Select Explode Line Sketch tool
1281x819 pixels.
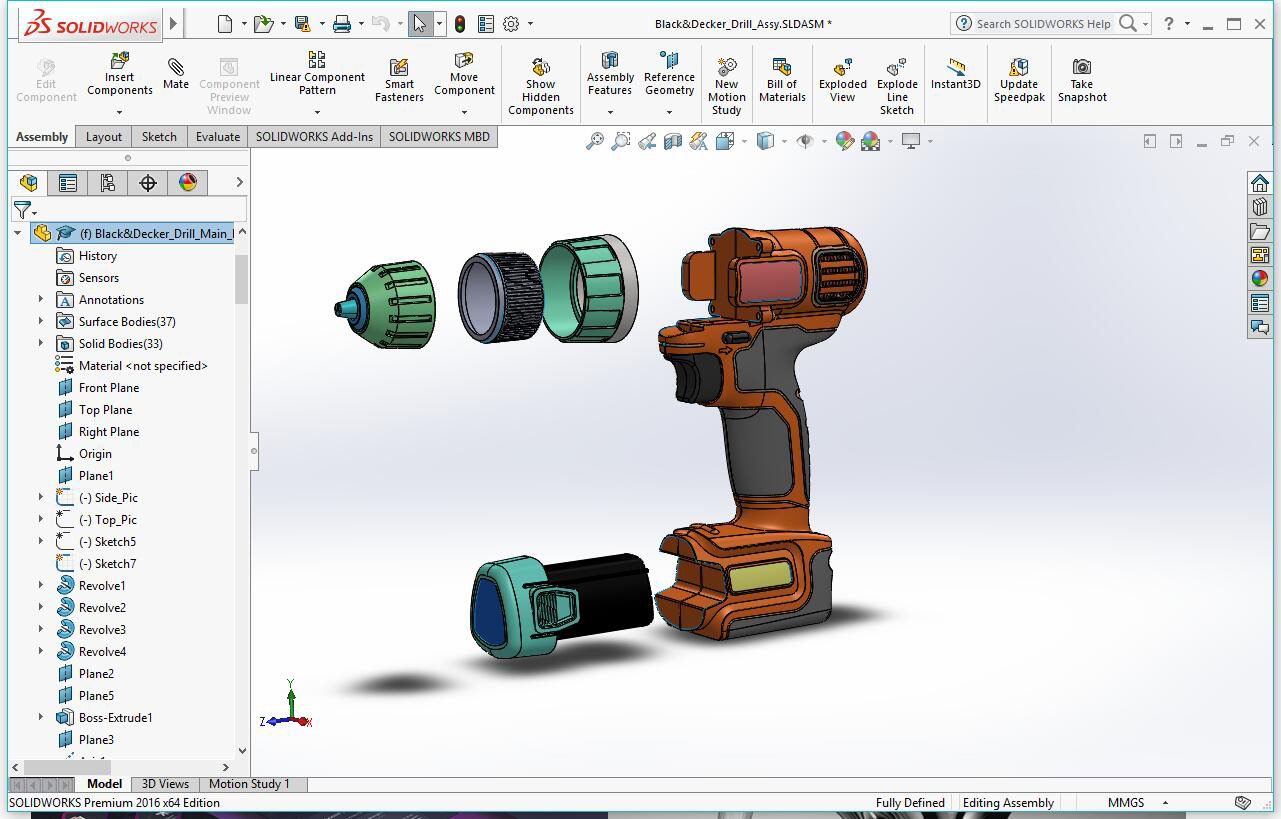tap(897, 86)
